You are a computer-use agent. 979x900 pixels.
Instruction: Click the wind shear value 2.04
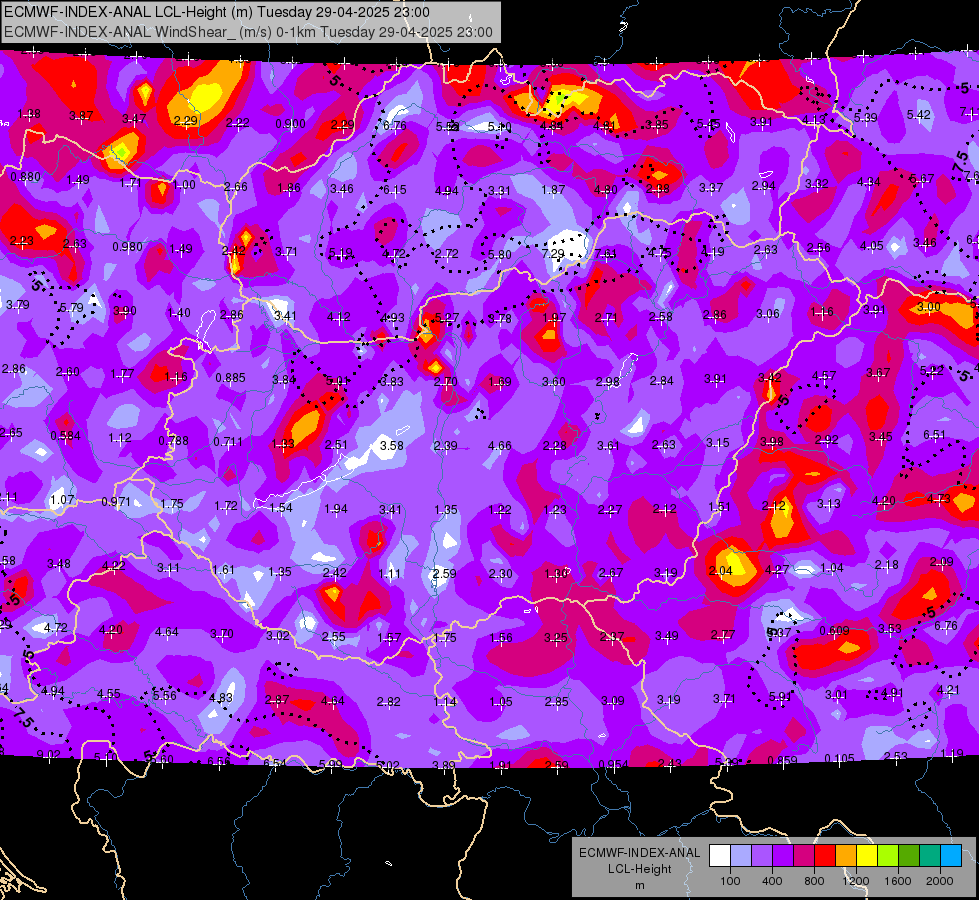click(x=721, y=570)
